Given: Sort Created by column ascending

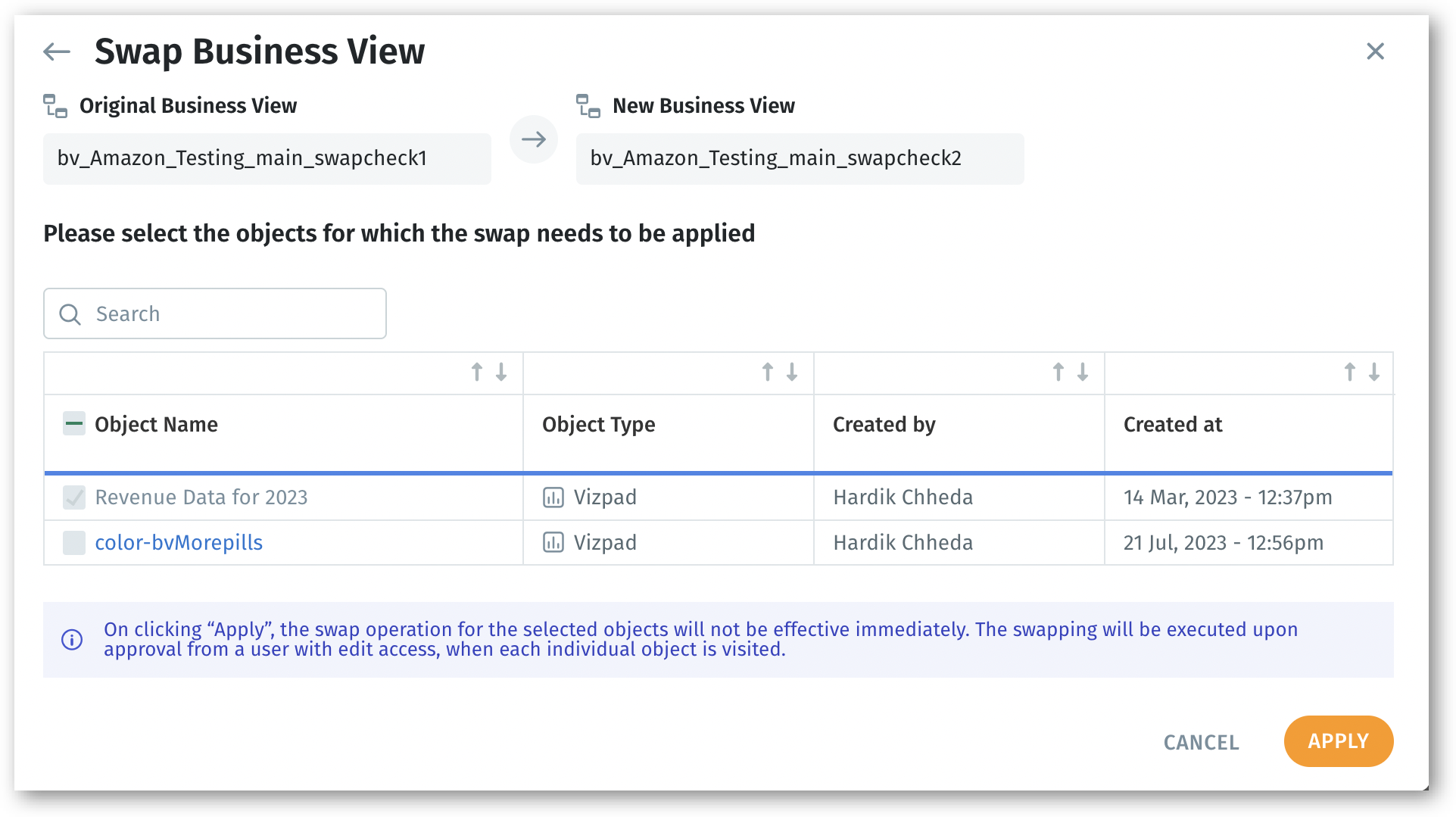Looking at the screenshot, I should pos(1058,372).
